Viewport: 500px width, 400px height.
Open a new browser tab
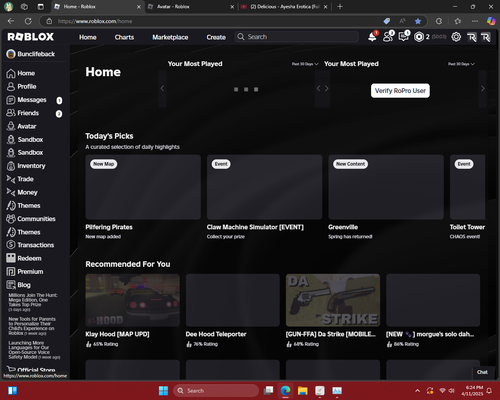pos(340,7)
